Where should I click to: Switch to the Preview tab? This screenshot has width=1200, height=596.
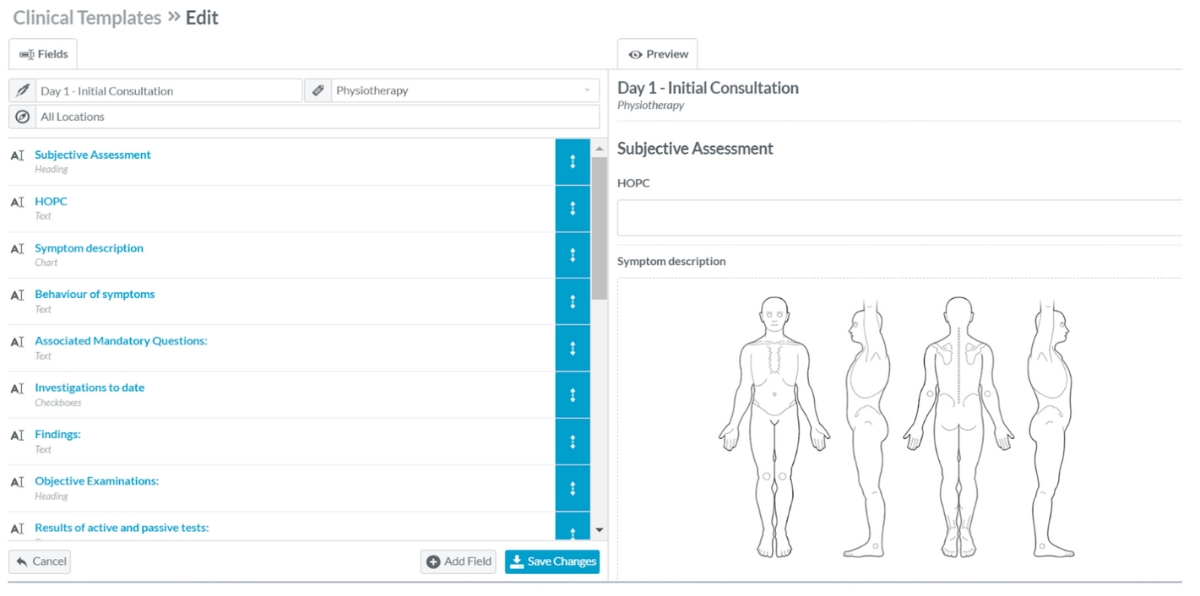pyautogui.click(x=657, y=54)
